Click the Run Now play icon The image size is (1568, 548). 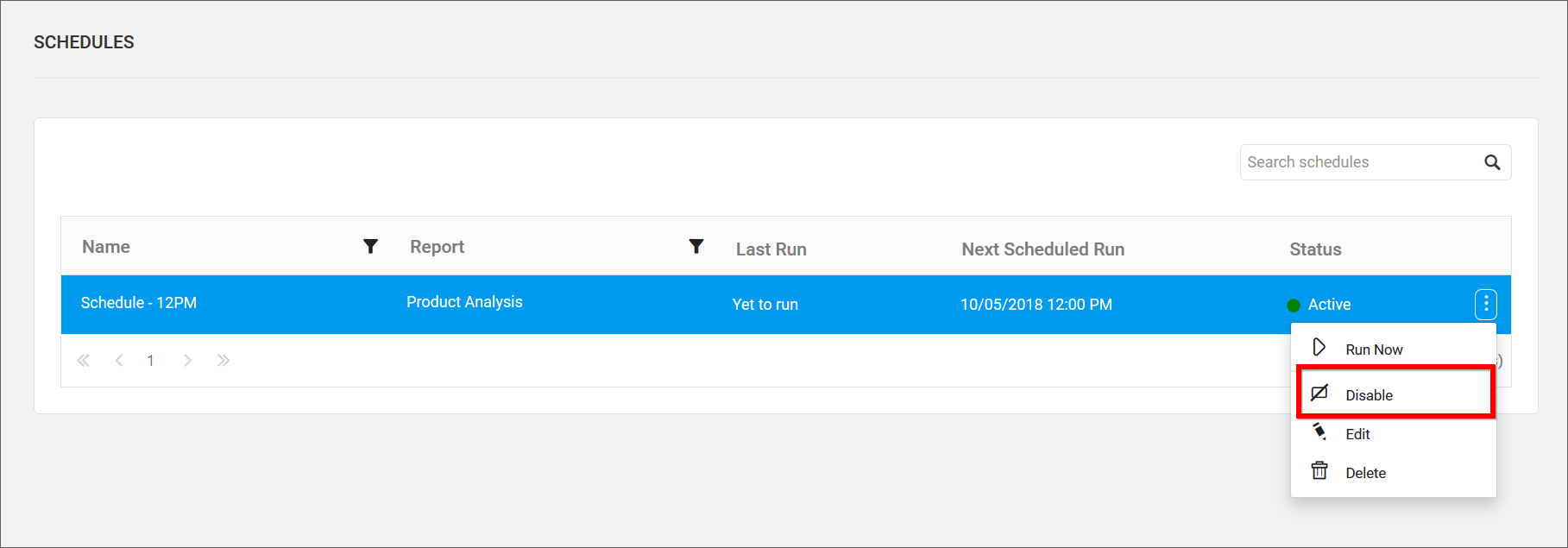(x=1319, y=348)
